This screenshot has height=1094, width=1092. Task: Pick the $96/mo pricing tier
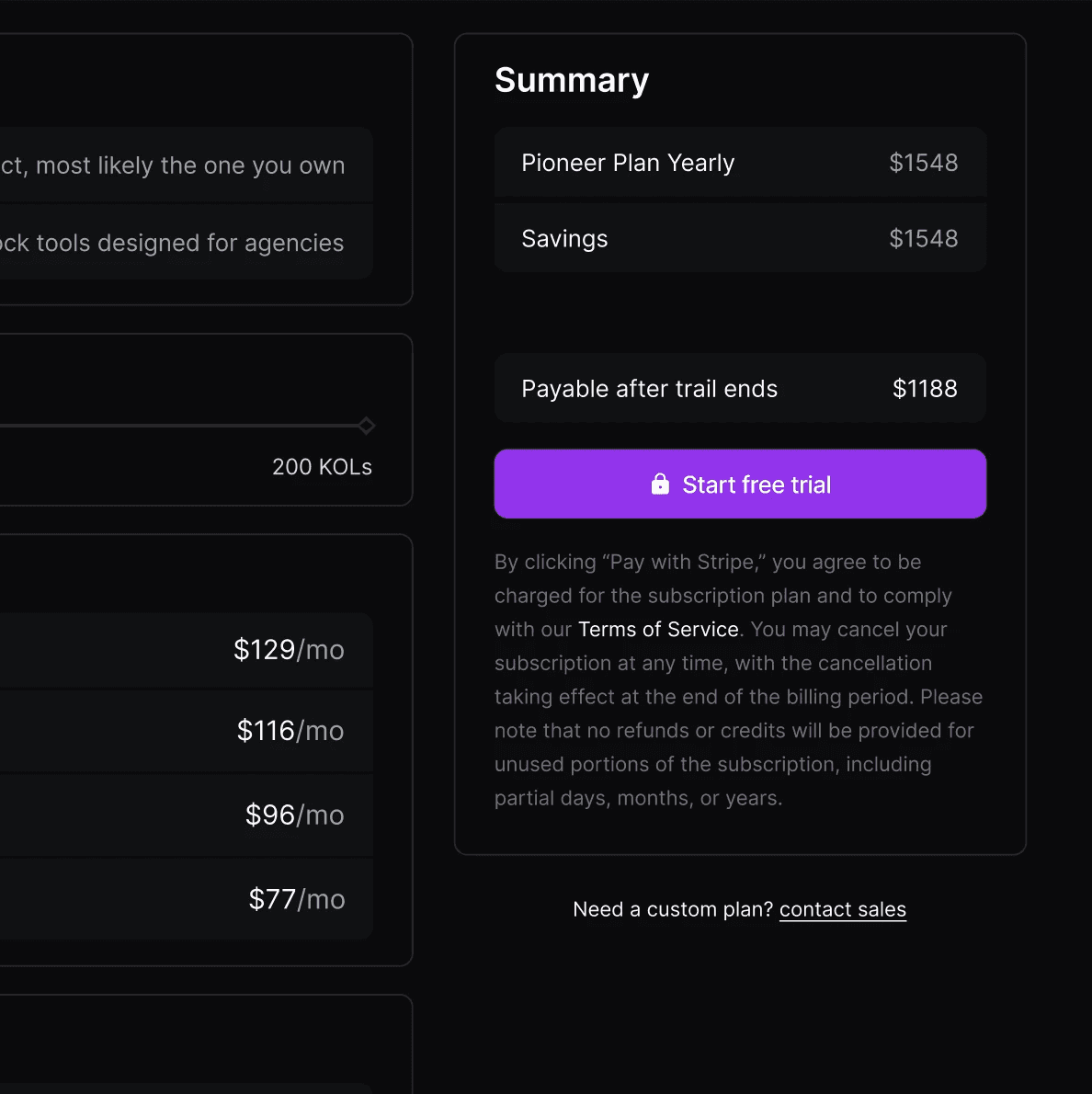[187, 815]
